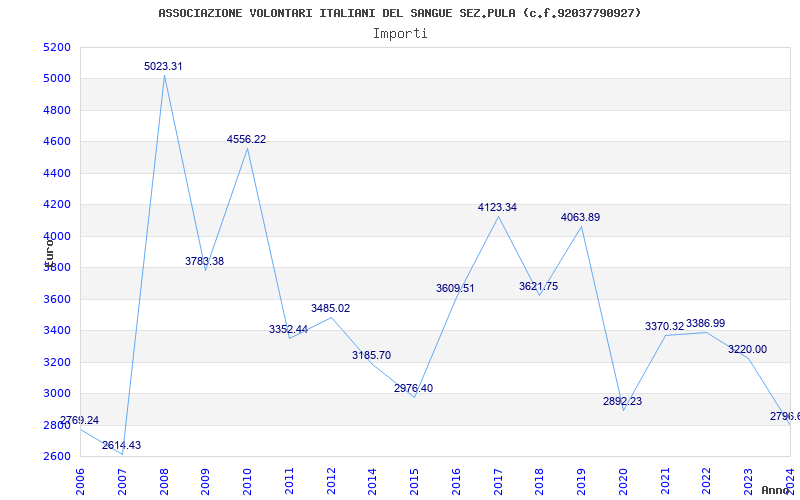Click x-axis year 2018

540,482
